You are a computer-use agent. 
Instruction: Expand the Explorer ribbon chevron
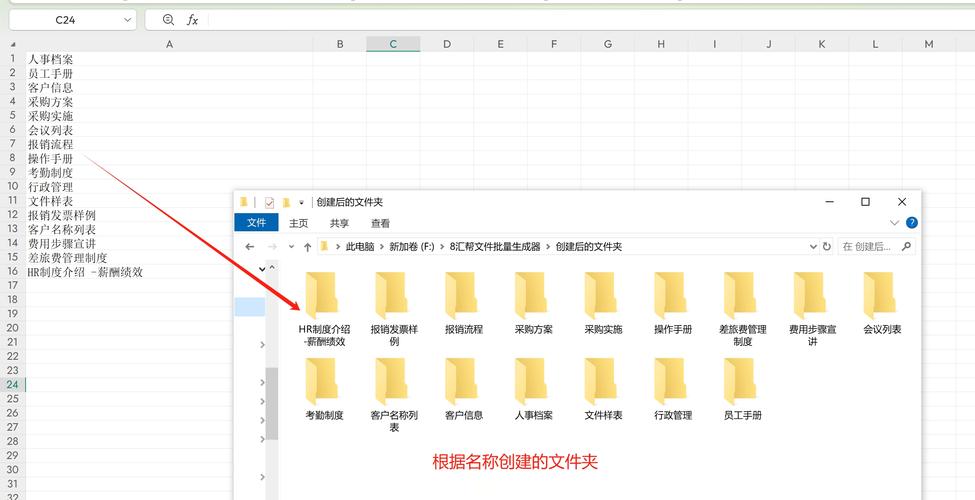(894, 223)
